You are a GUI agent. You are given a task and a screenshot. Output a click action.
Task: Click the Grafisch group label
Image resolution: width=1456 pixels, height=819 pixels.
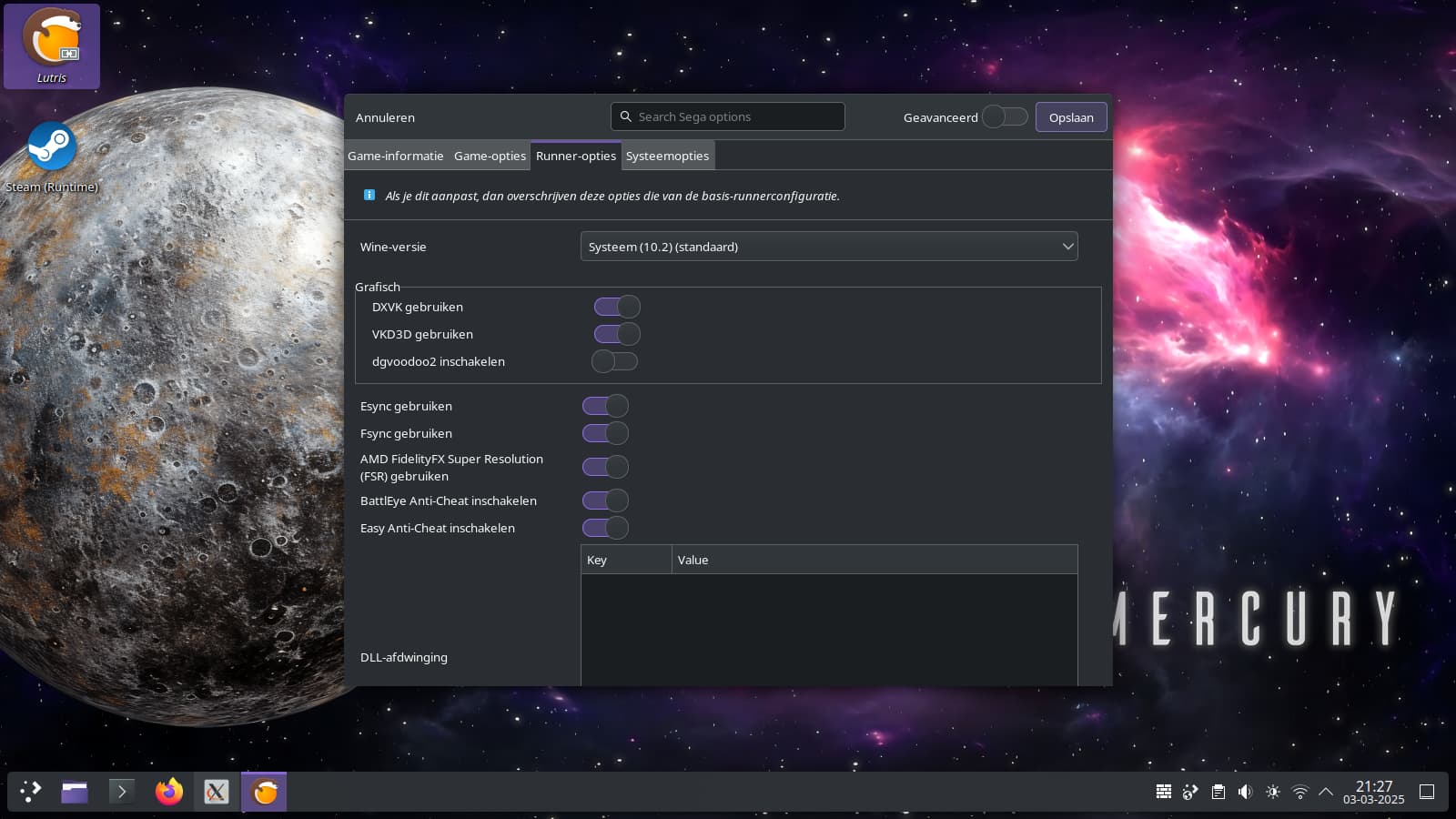click(378, 287)
